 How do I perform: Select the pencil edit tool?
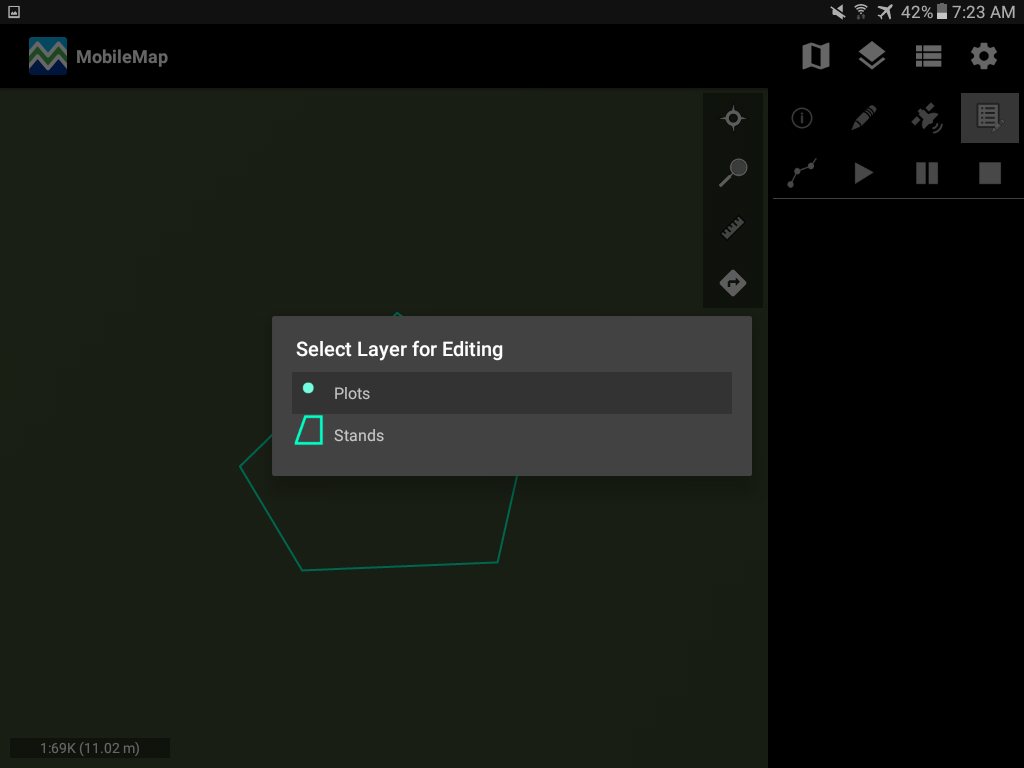pyautogui.click(x=864, y=119)
